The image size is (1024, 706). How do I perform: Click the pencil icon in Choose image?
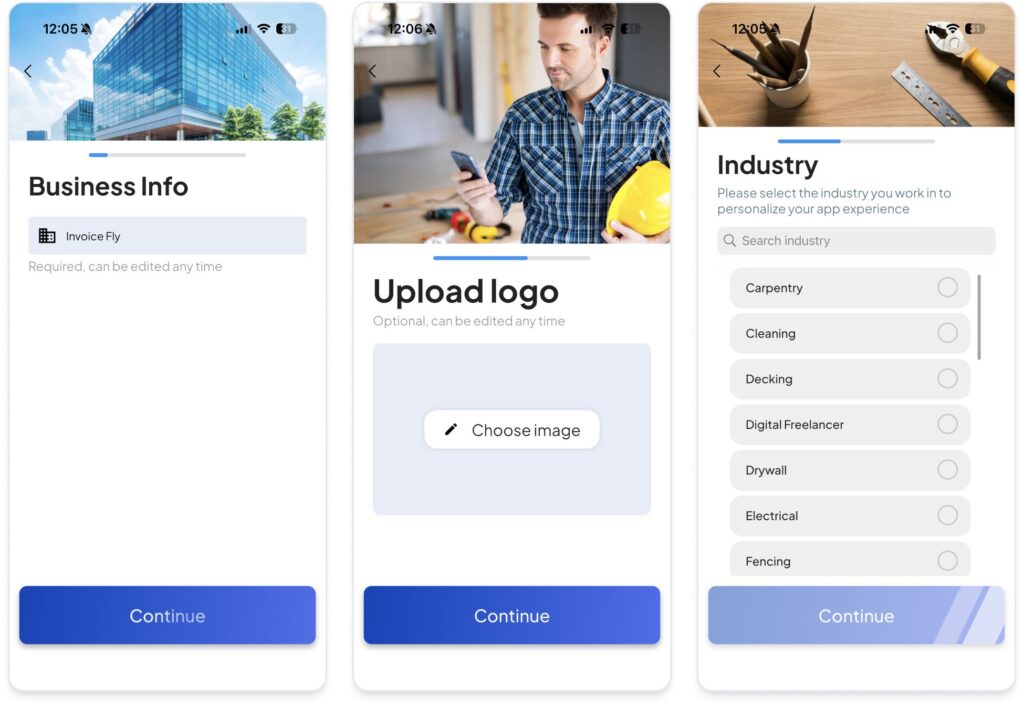point(451,430)
